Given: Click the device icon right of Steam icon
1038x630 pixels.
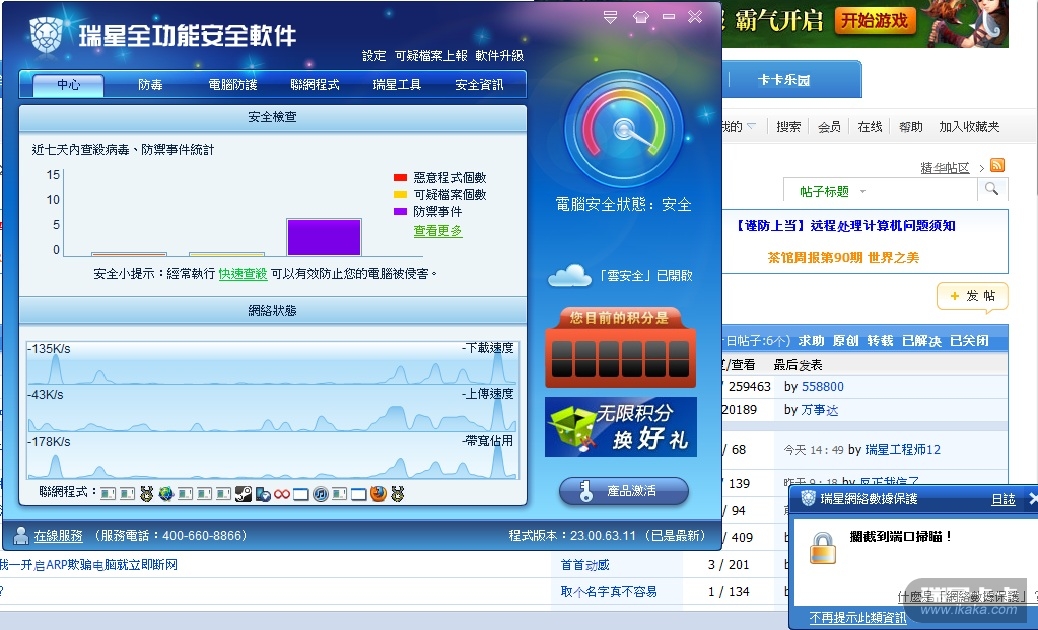Looking at the screenshot, I should tap(263, 494).
